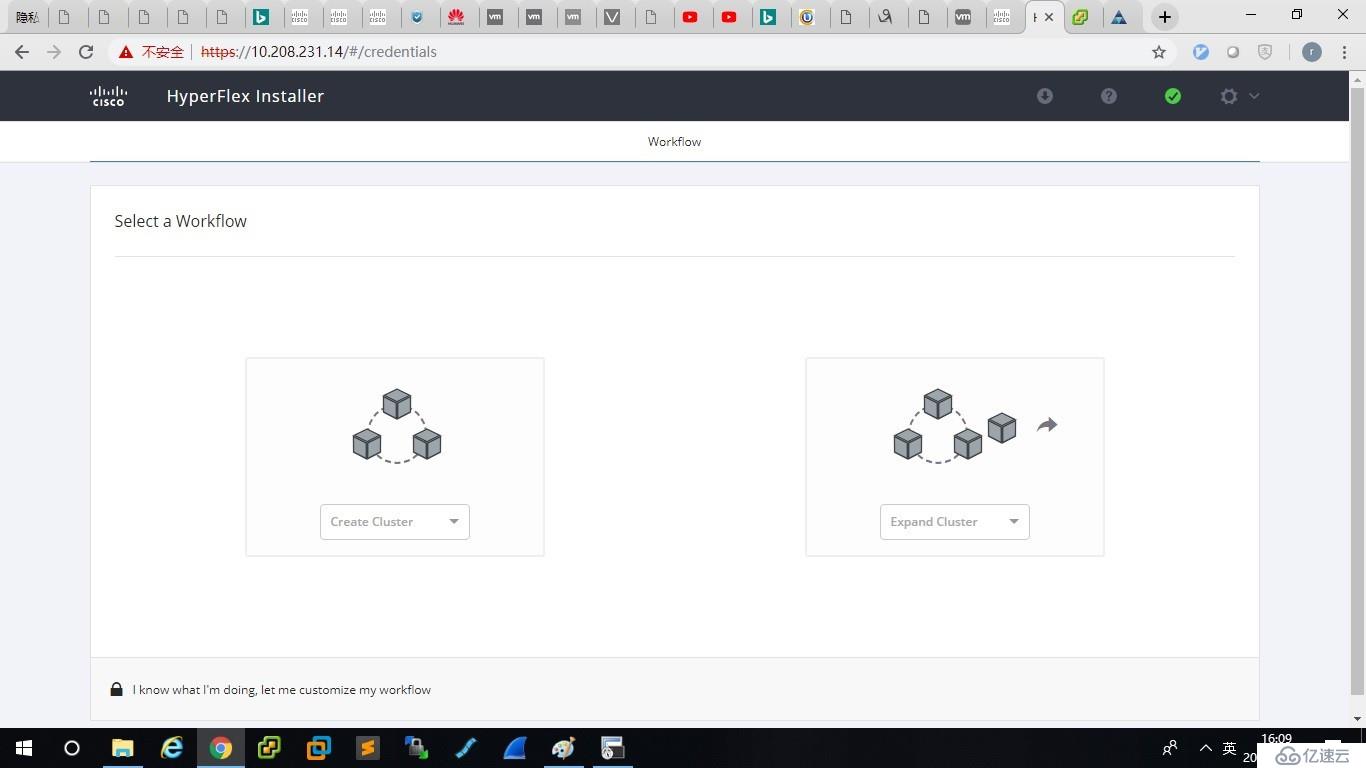Open Wireshark shark-fin taskbar icon
The width and height of the screenshot is (1366, 768).
(x=515, y=748)
